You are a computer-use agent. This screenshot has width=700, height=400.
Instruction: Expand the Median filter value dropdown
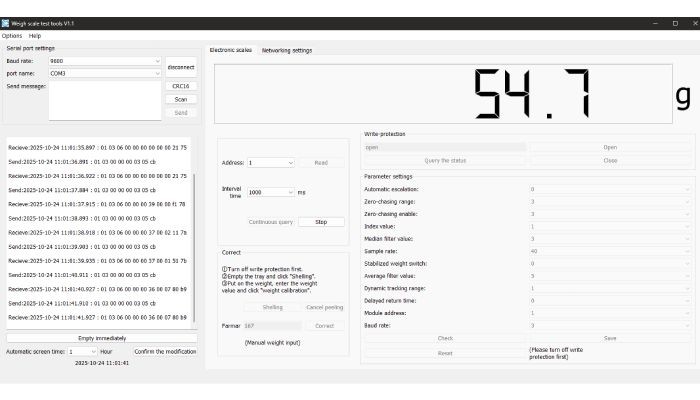click(x=610, y=239)
